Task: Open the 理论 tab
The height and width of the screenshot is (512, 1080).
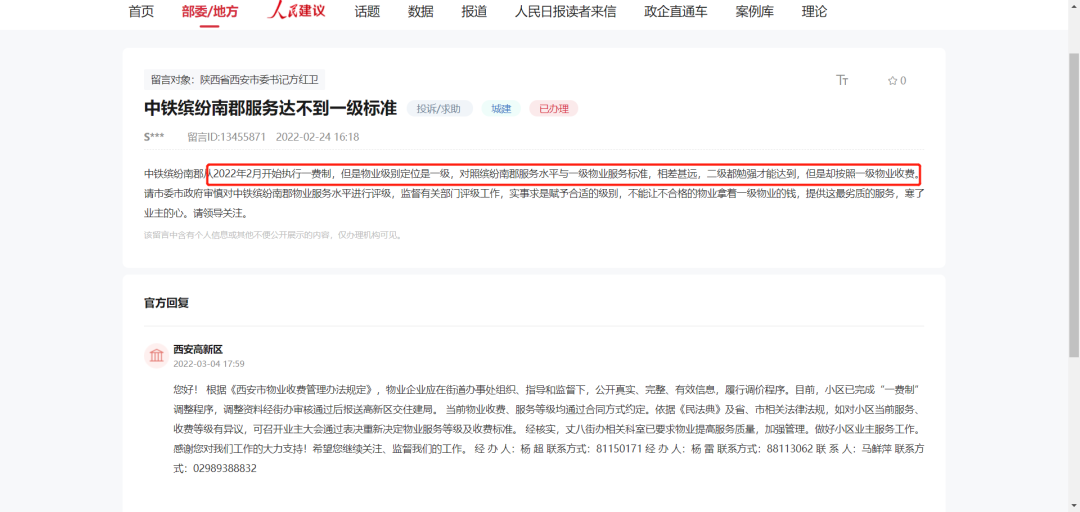Action: [x=815, y=11]
